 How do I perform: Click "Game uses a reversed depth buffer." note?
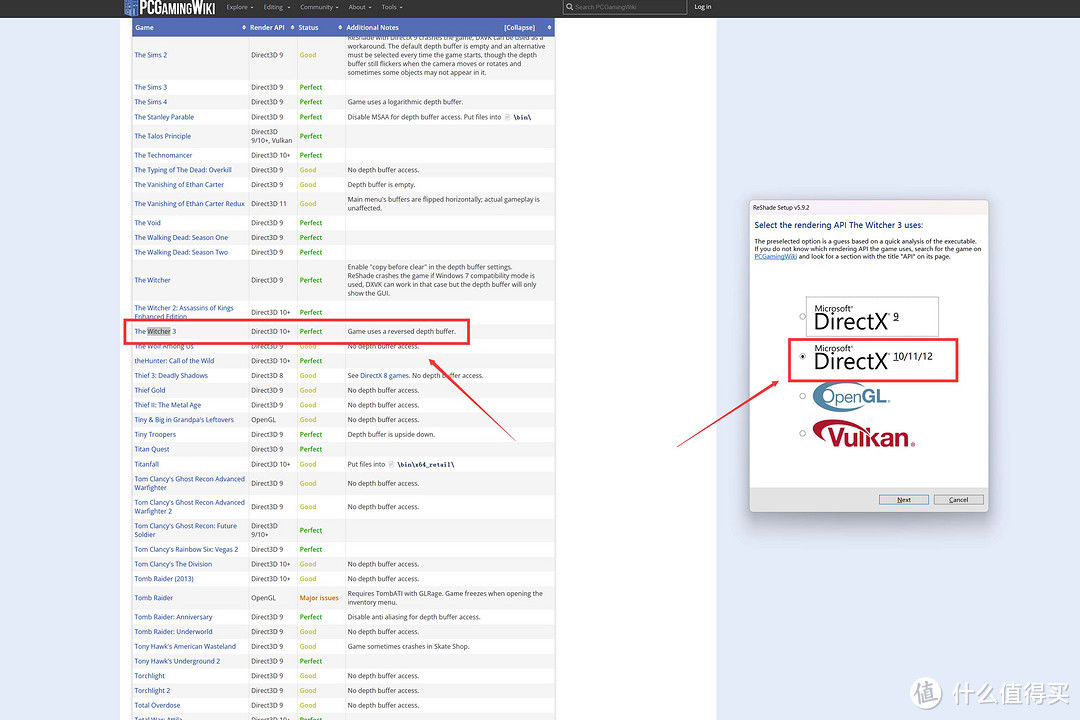coord(402,331)
